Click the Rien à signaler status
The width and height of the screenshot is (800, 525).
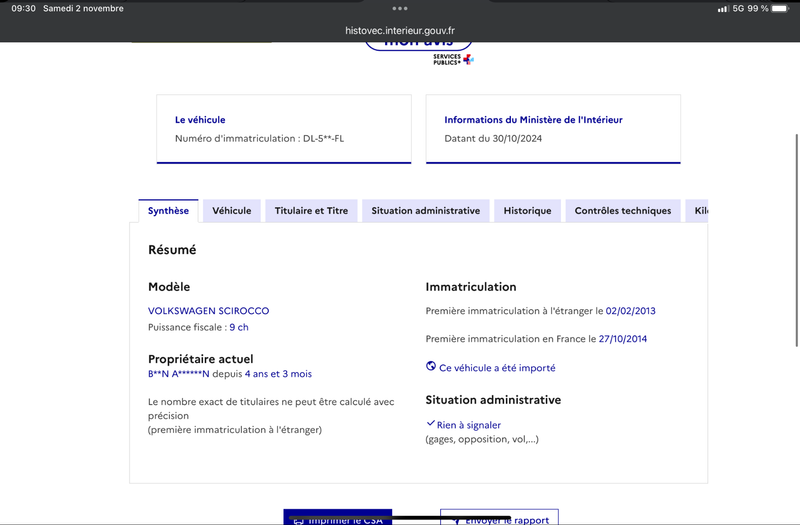tap(468, 425)
